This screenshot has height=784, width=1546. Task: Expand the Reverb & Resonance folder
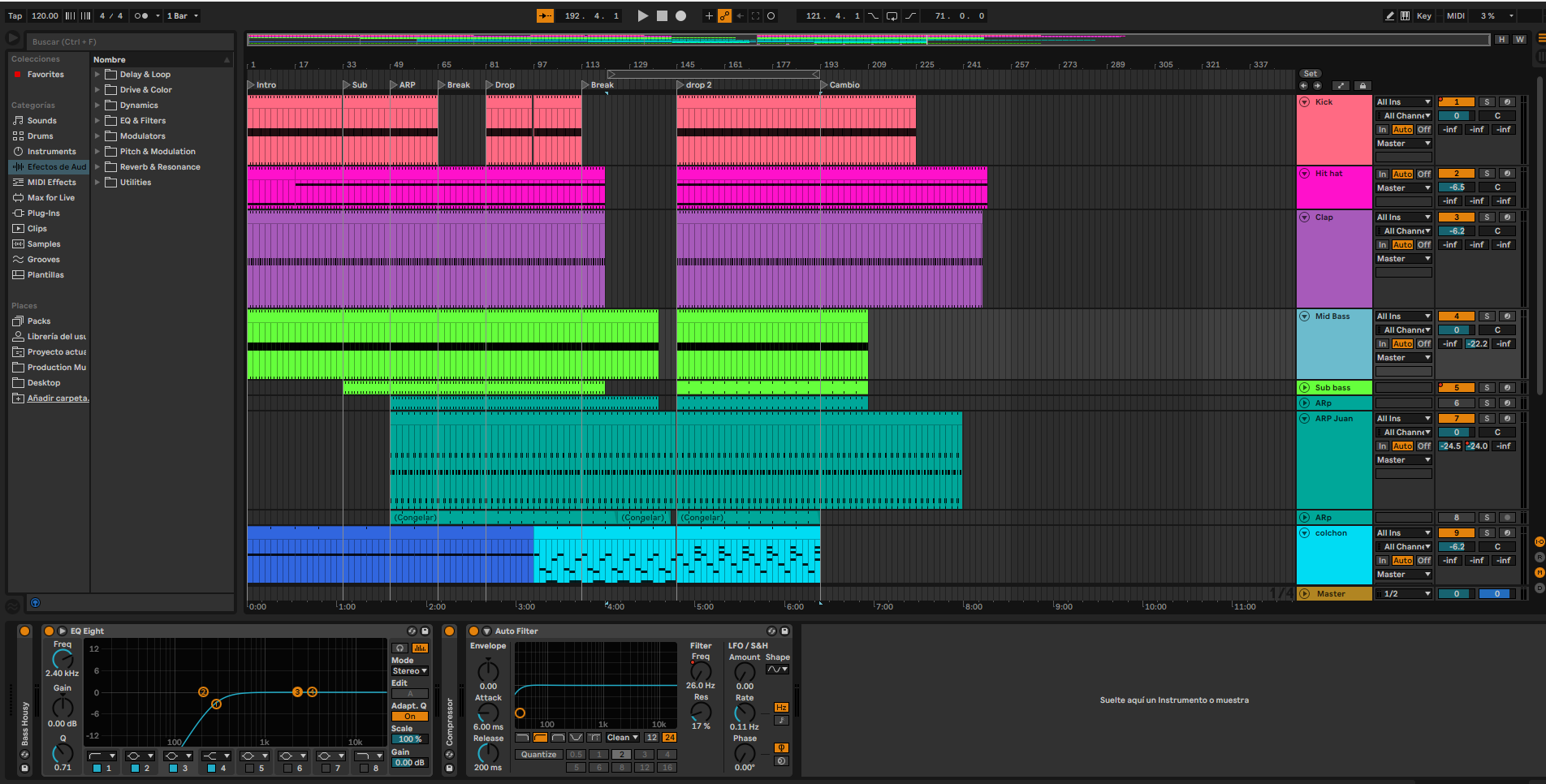coord(97,166)
